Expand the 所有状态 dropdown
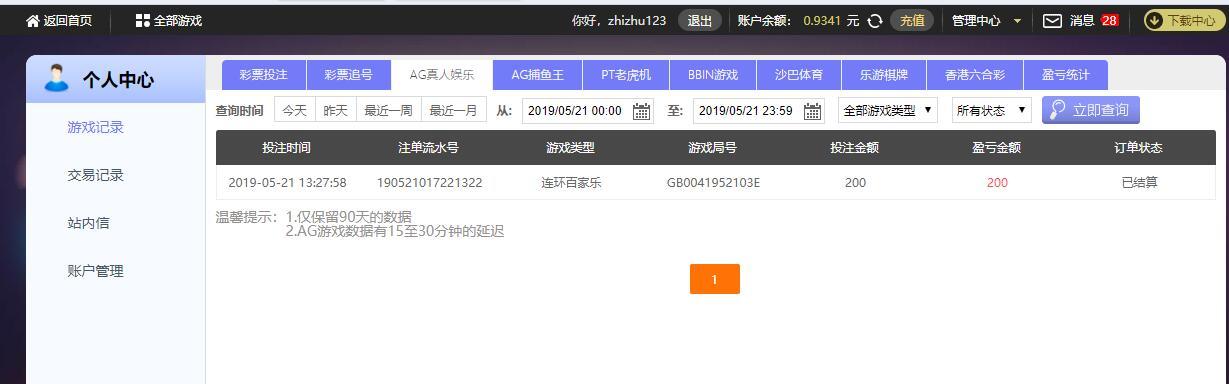The height and width of the screenshot is (384, 1229). pyautogui.click(x=991, y=110)
